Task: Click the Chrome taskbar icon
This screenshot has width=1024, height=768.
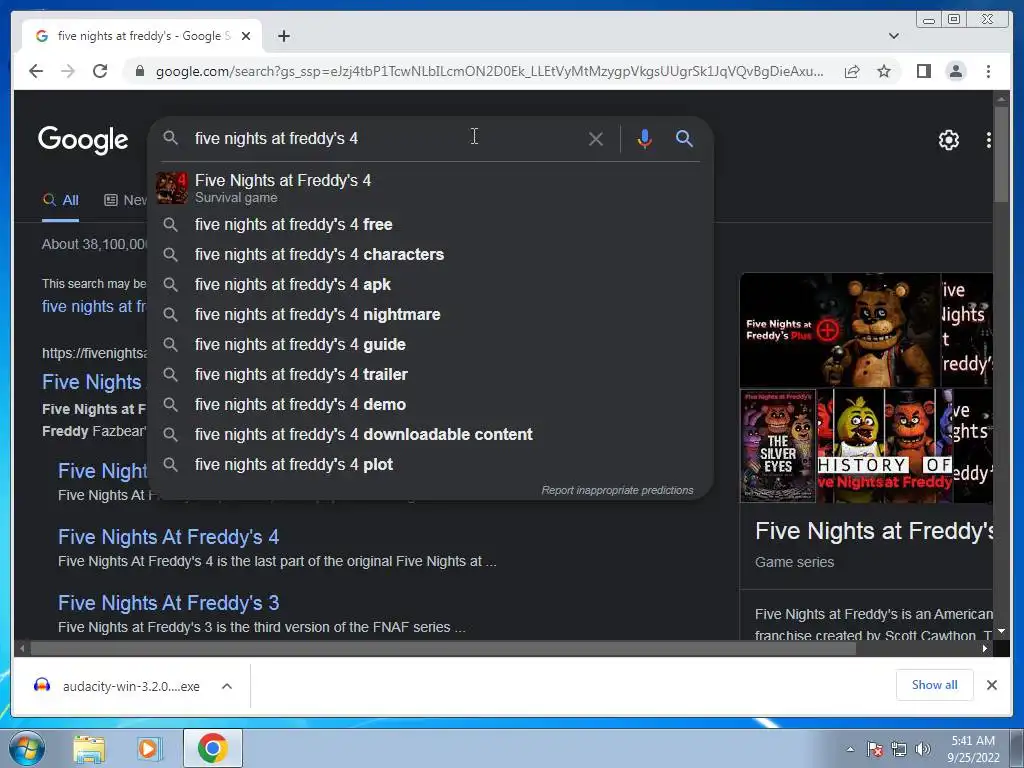Action: (x=212, y=748)
